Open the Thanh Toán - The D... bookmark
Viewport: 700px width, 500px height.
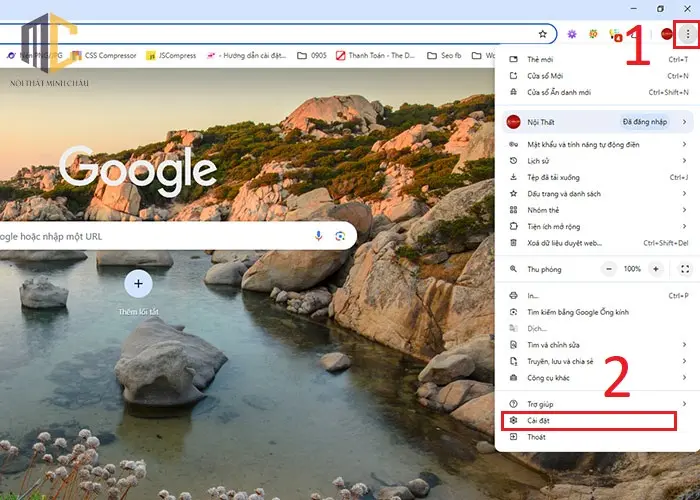[x=375, y=55]
